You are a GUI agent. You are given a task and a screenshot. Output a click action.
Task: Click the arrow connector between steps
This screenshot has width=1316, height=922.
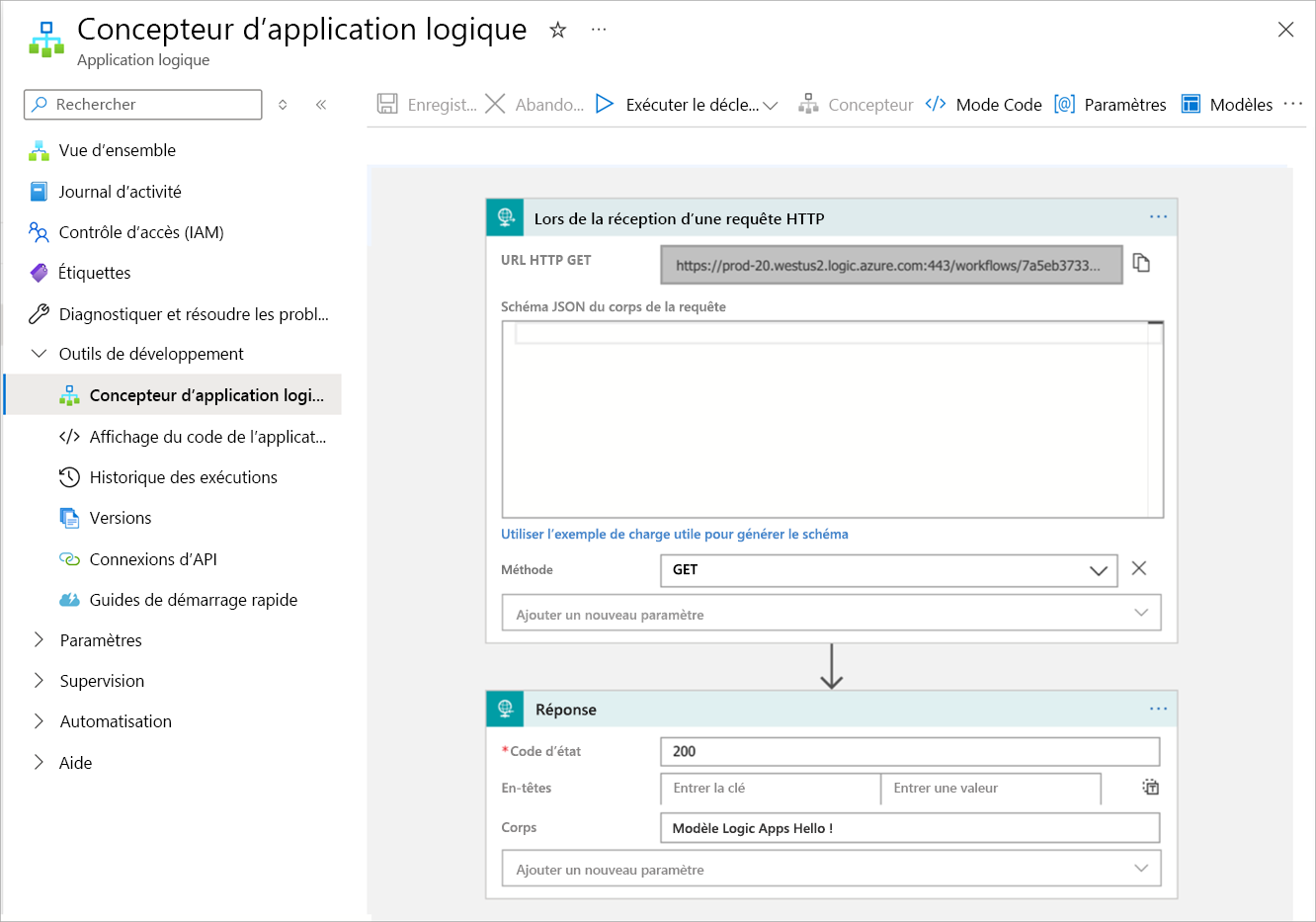(832, 666)
